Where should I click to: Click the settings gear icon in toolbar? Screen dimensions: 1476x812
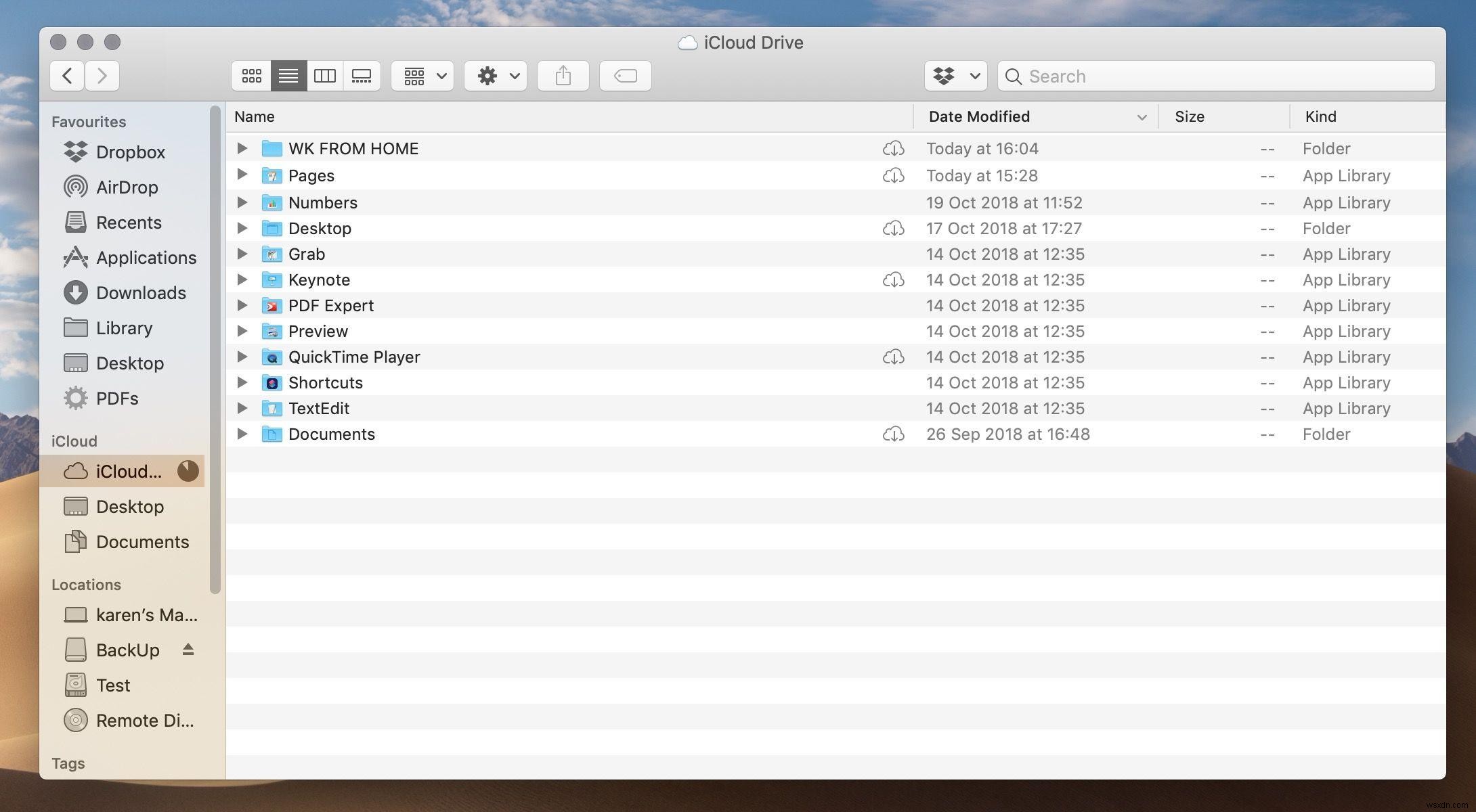[x=487, y=75]
